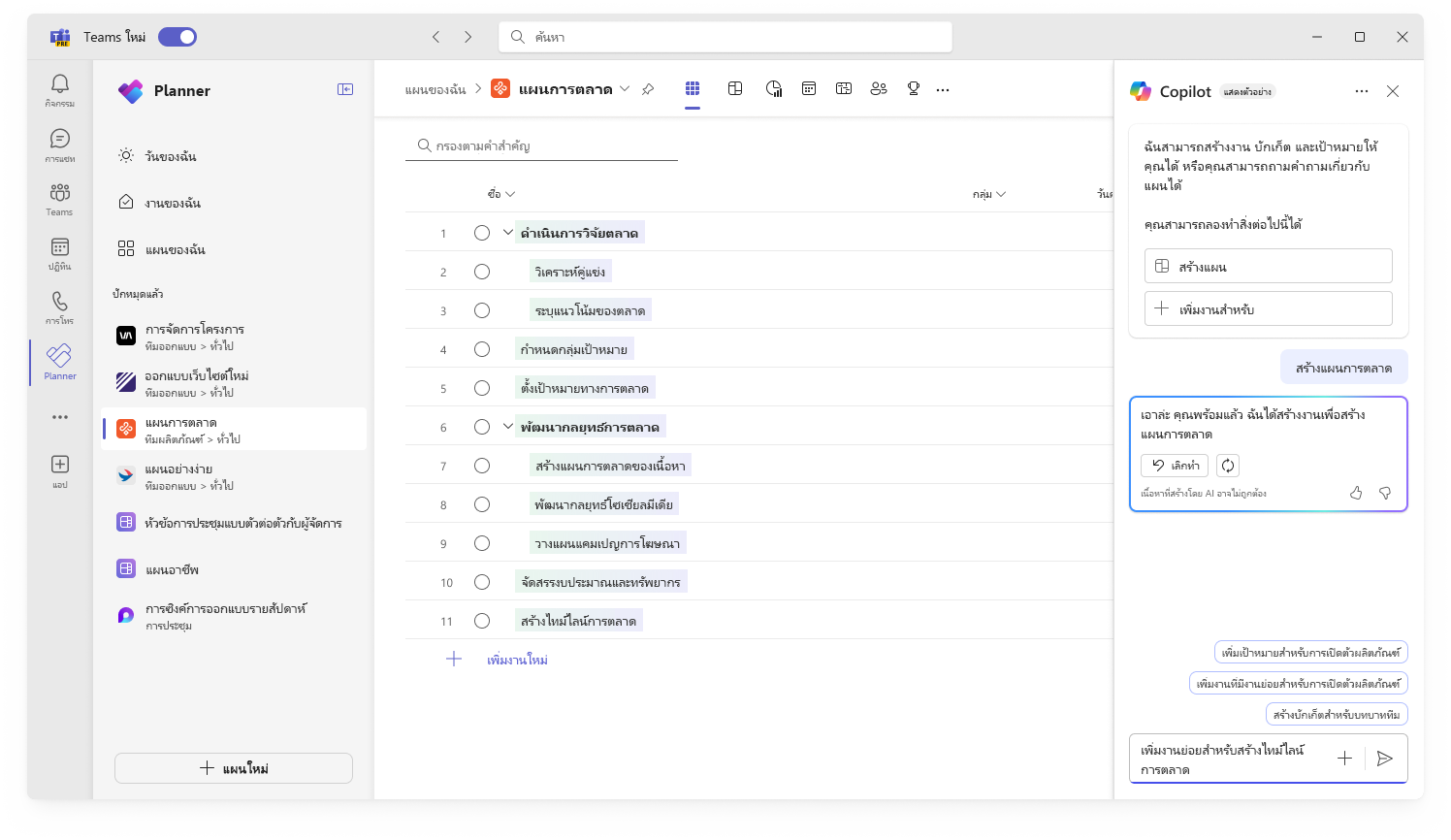
Task: Toggle the new Teams switch
Action: coord(177,37)
